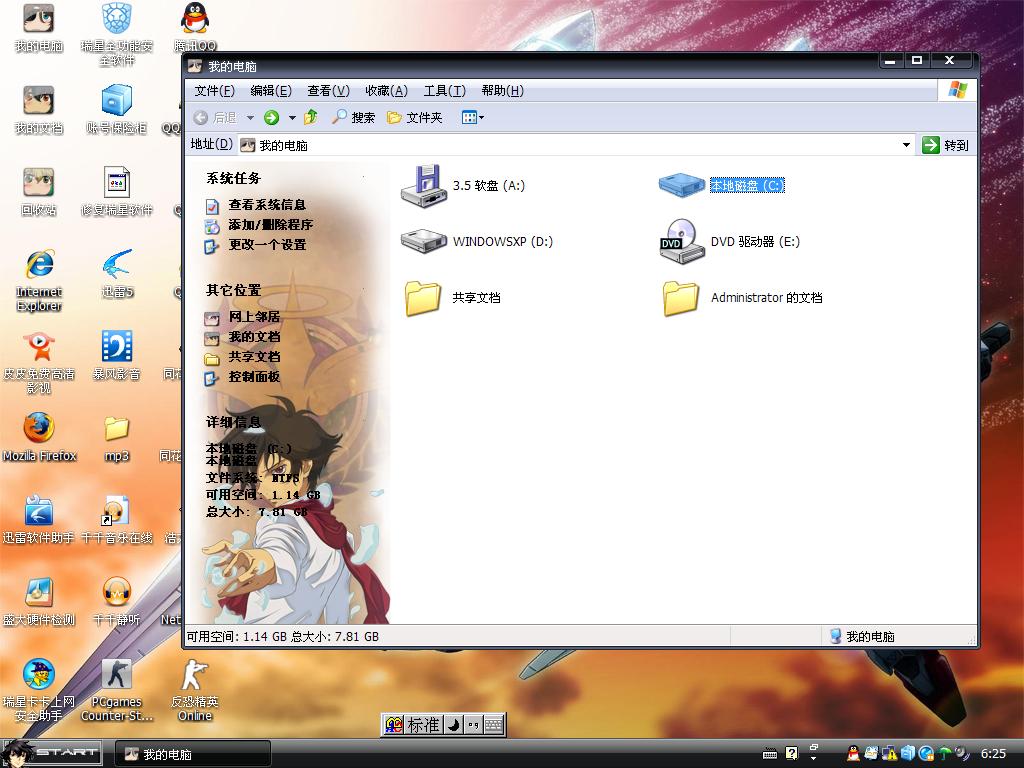This screenshot has height=768, width=1024.
Task: Click the green Forward arrow in the toolbar
Action: (x=271, y=118)
